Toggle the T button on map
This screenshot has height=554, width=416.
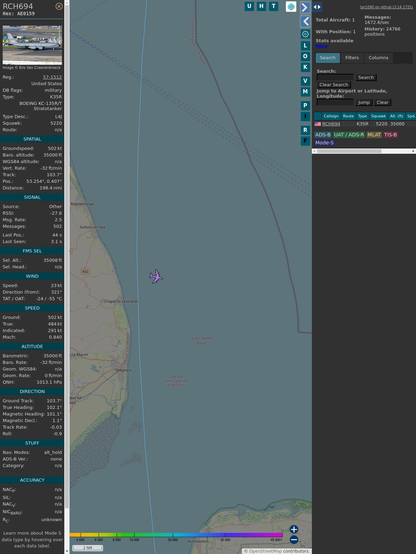[x=273, y=6]
